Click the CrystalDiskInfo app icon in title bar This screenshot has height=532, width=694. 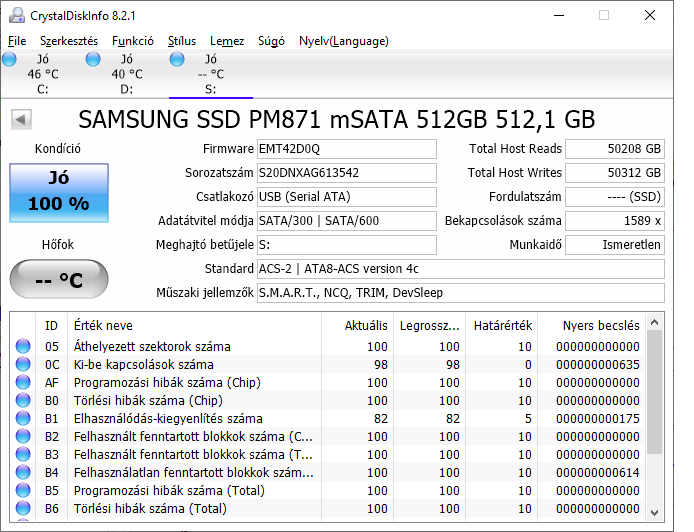(17, 15)
